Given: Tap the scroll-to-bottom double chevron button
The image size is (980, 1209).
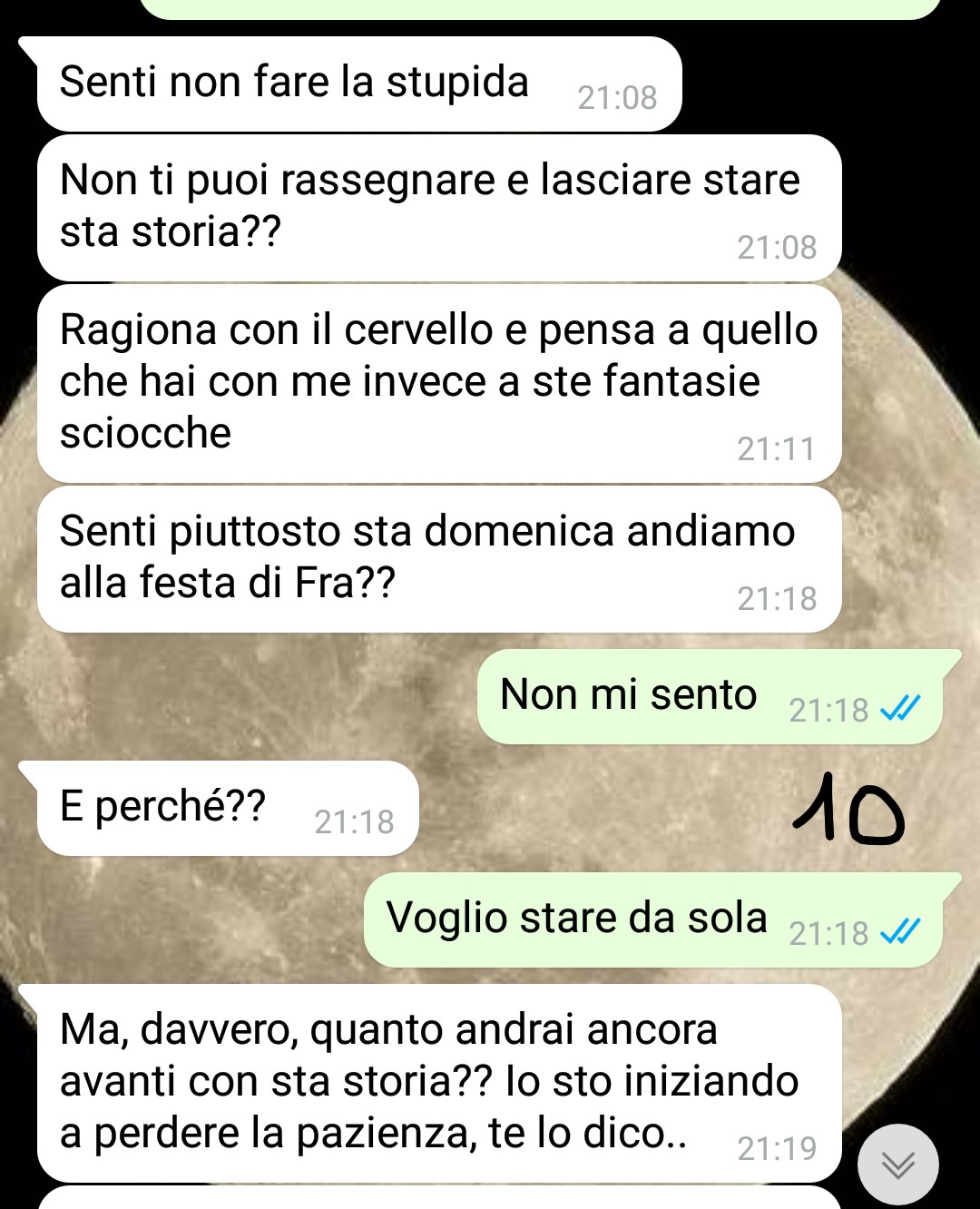Looking at the screenshot, I should coord(897,1165).
